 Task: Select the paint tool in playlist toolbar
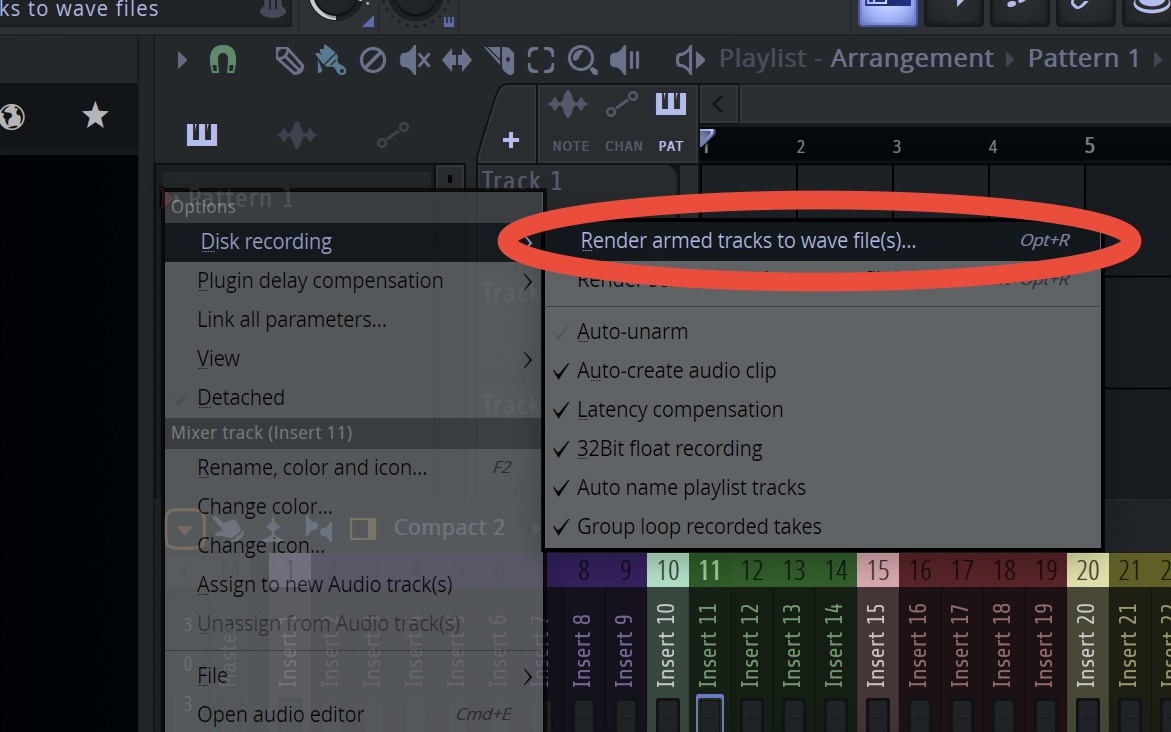330,58
